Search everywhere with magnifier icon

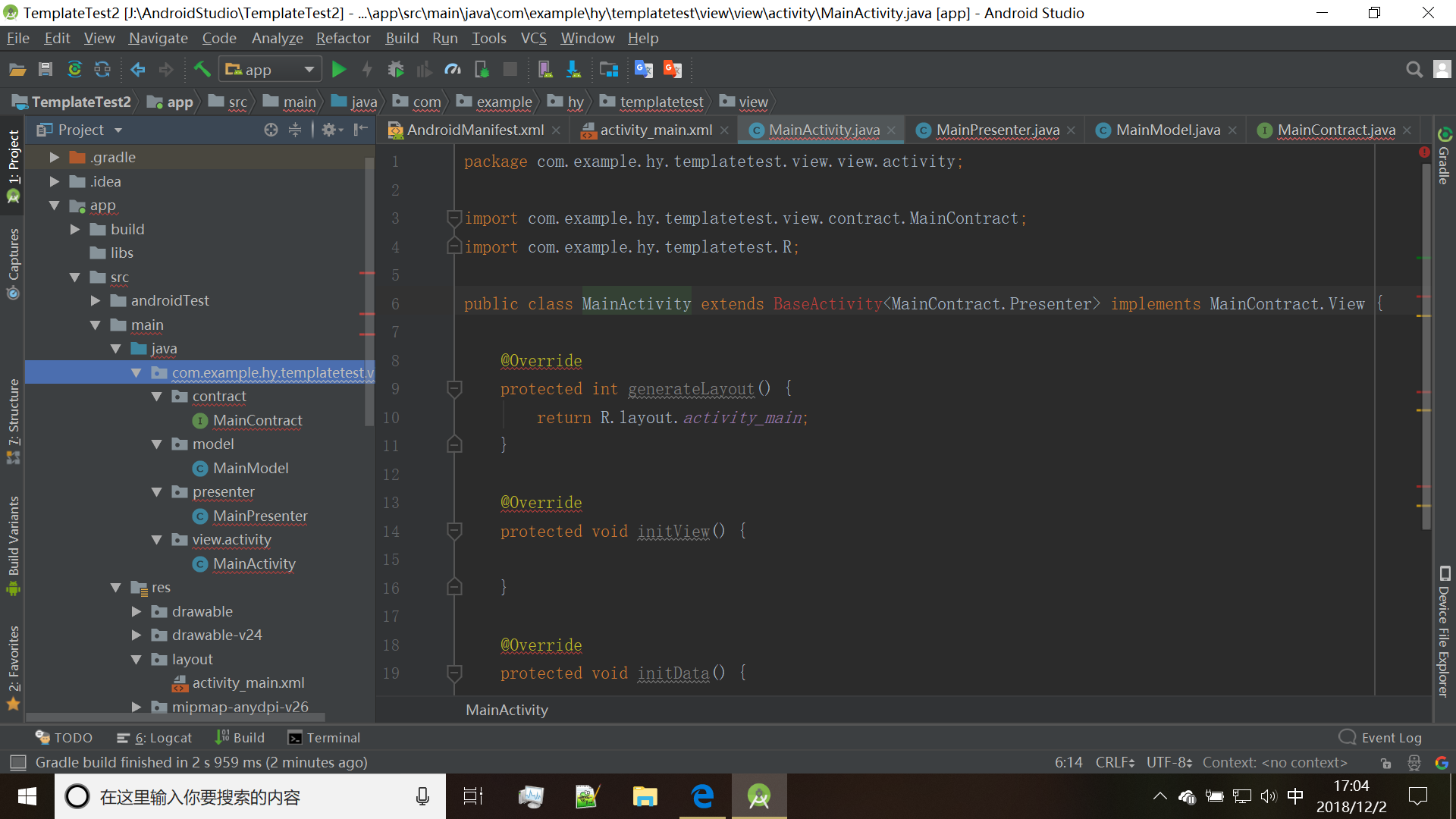pyautogui.click(x=1414, y=70)
